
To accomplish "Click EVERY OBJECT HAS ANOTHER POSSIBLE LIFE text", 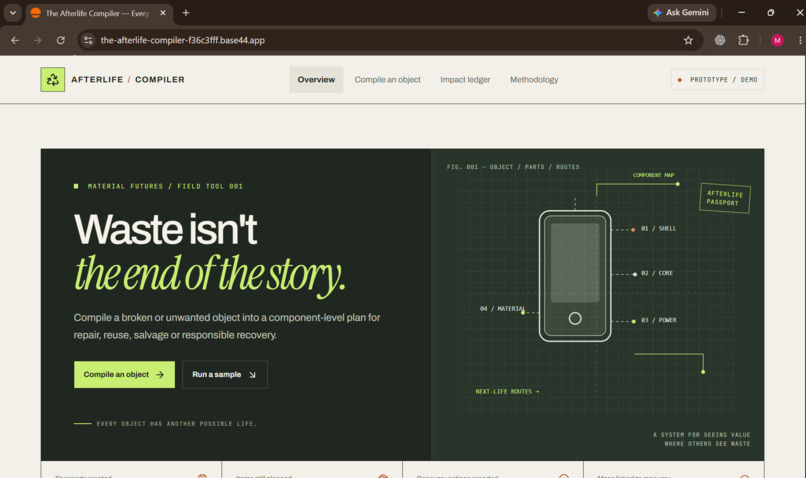I will click(x=177, y=424).
